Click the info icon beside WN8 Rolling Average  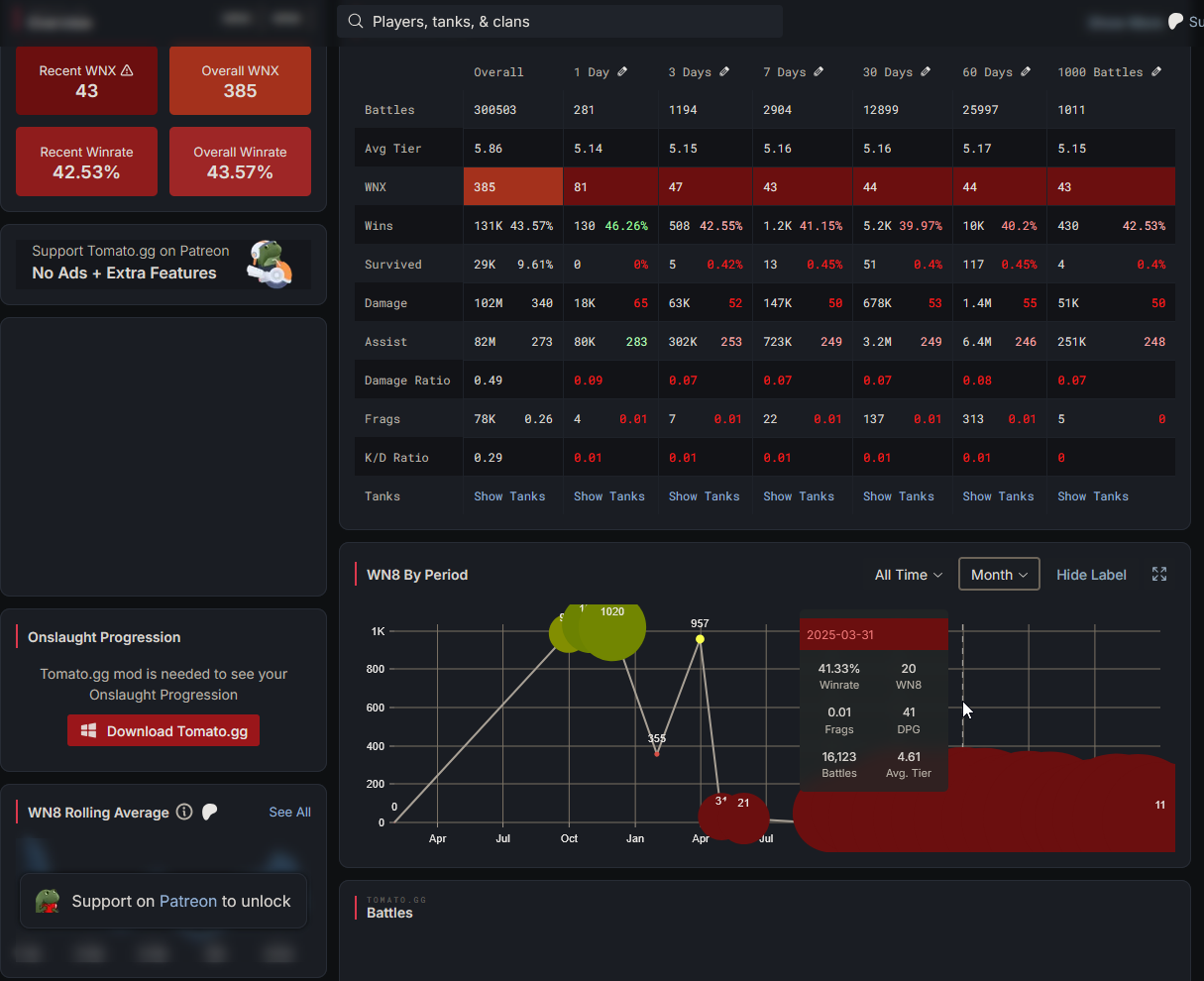[184, 813]
